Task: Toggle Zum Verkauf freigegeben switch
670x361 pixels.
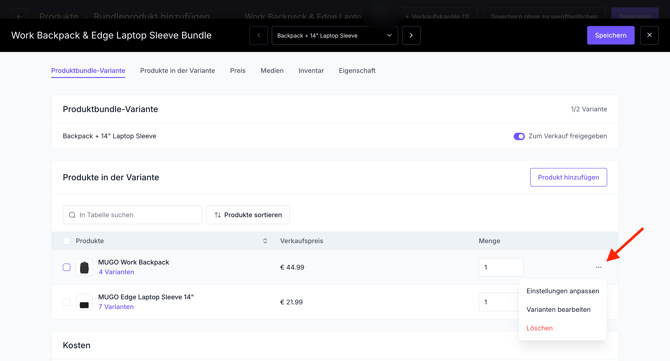Action: (x=519, y=136)
